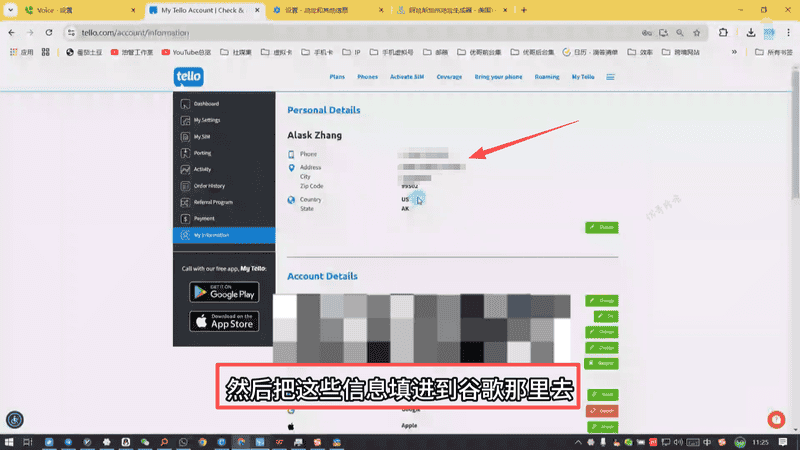Open the tab search dropdown arrow
This screenshot has width=800, height=450.
10,10
